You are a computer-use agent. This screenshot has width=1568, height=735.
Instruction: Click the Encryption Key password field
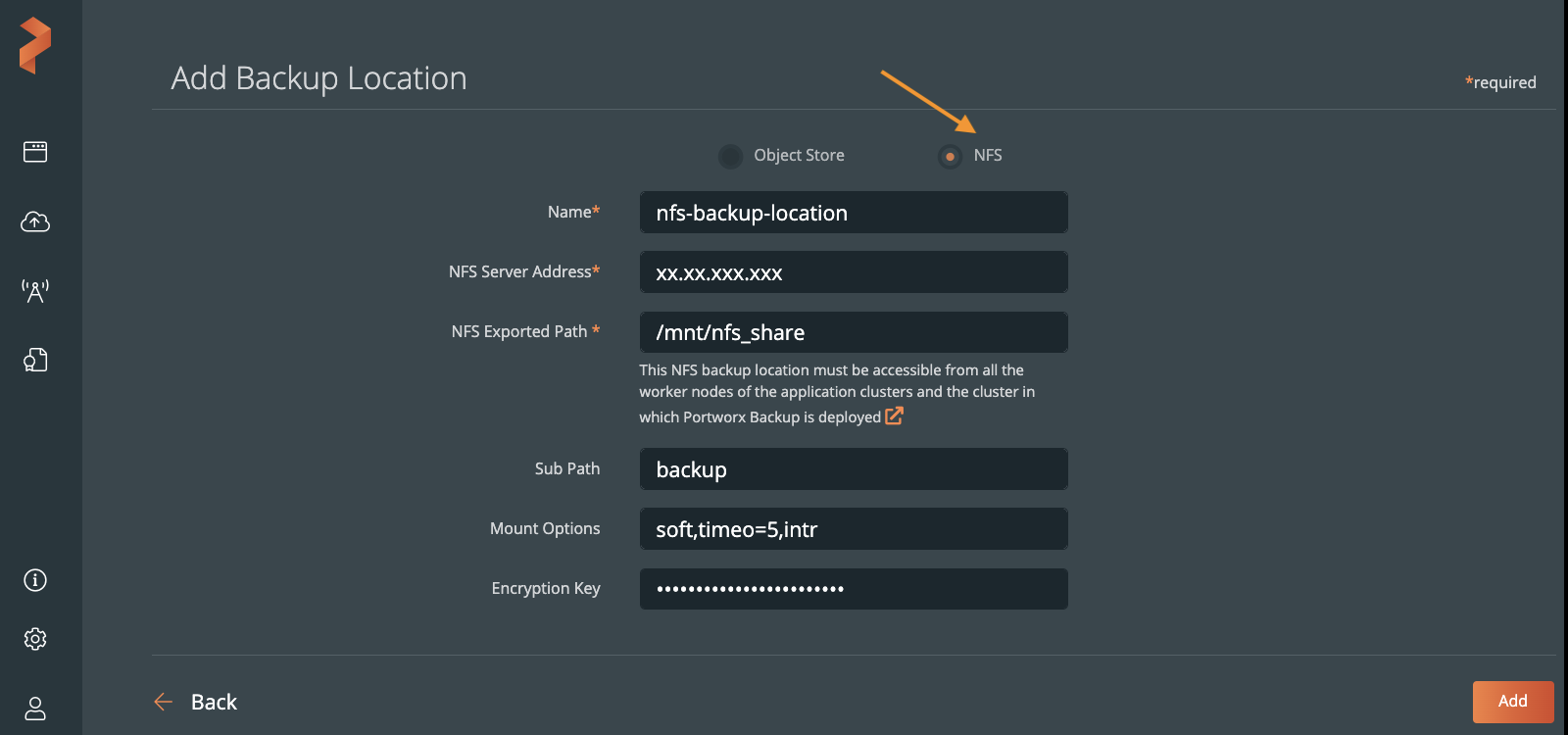853,589
